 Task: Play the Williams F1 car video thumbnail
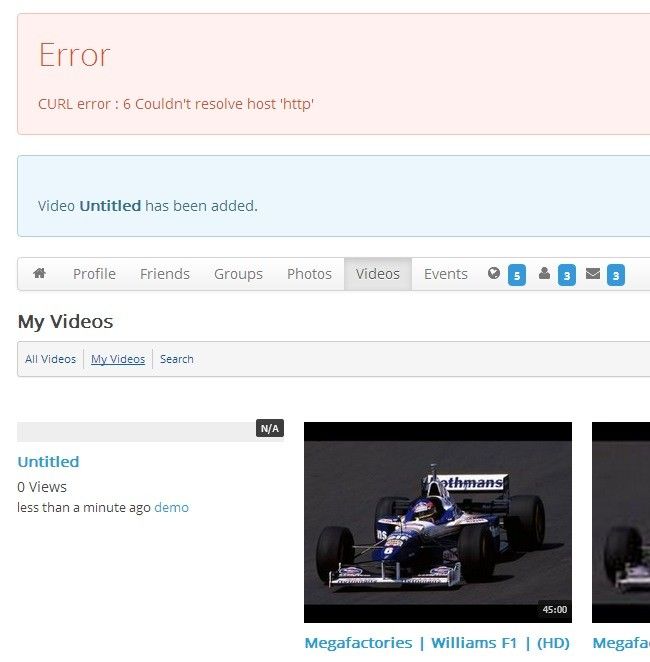(x=438, y=522)
